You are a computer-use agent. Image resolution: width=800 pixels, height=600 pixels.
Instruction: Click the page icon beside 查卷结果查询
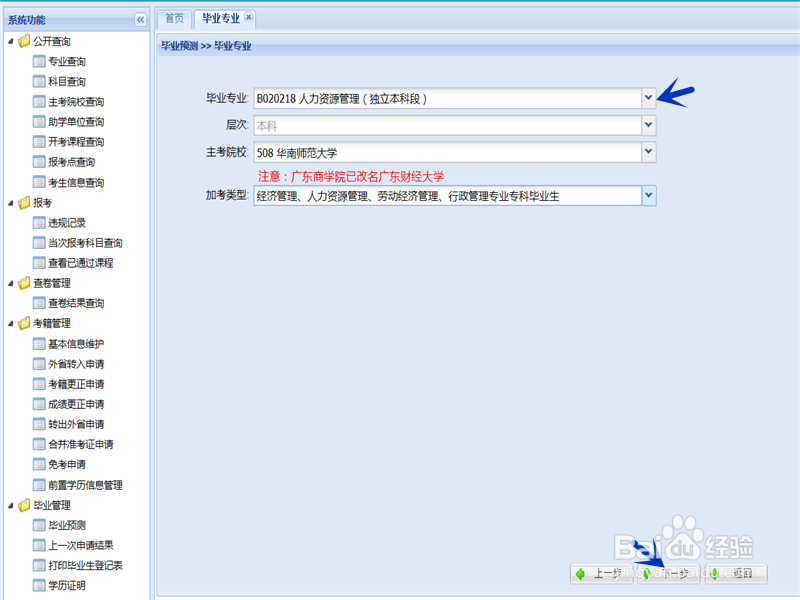[39, 303]
